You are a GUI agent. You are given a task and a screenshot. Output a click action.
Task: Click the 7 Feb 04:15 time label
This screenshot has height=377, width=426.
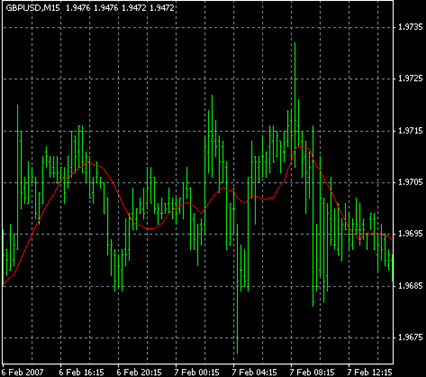click(x=255, y=372)
